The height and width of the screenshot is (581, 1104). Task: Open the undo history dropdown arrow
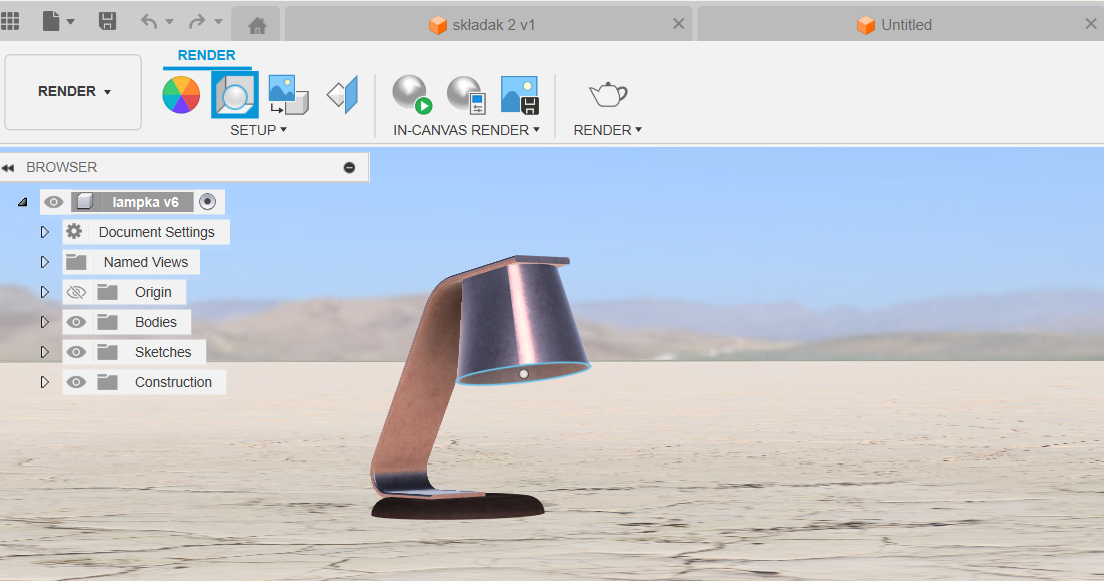(169, 22)
